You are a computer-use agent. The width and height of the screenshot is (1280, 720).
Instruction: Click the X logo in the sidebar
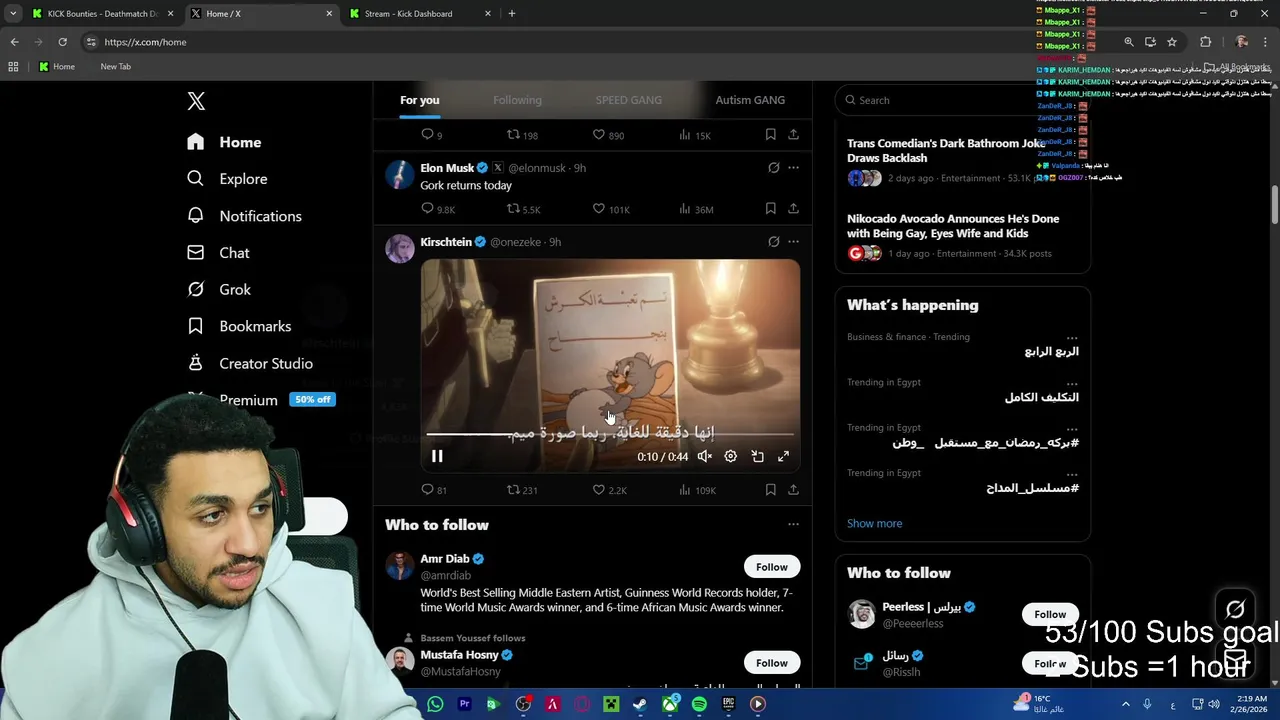tap(196, 101)
